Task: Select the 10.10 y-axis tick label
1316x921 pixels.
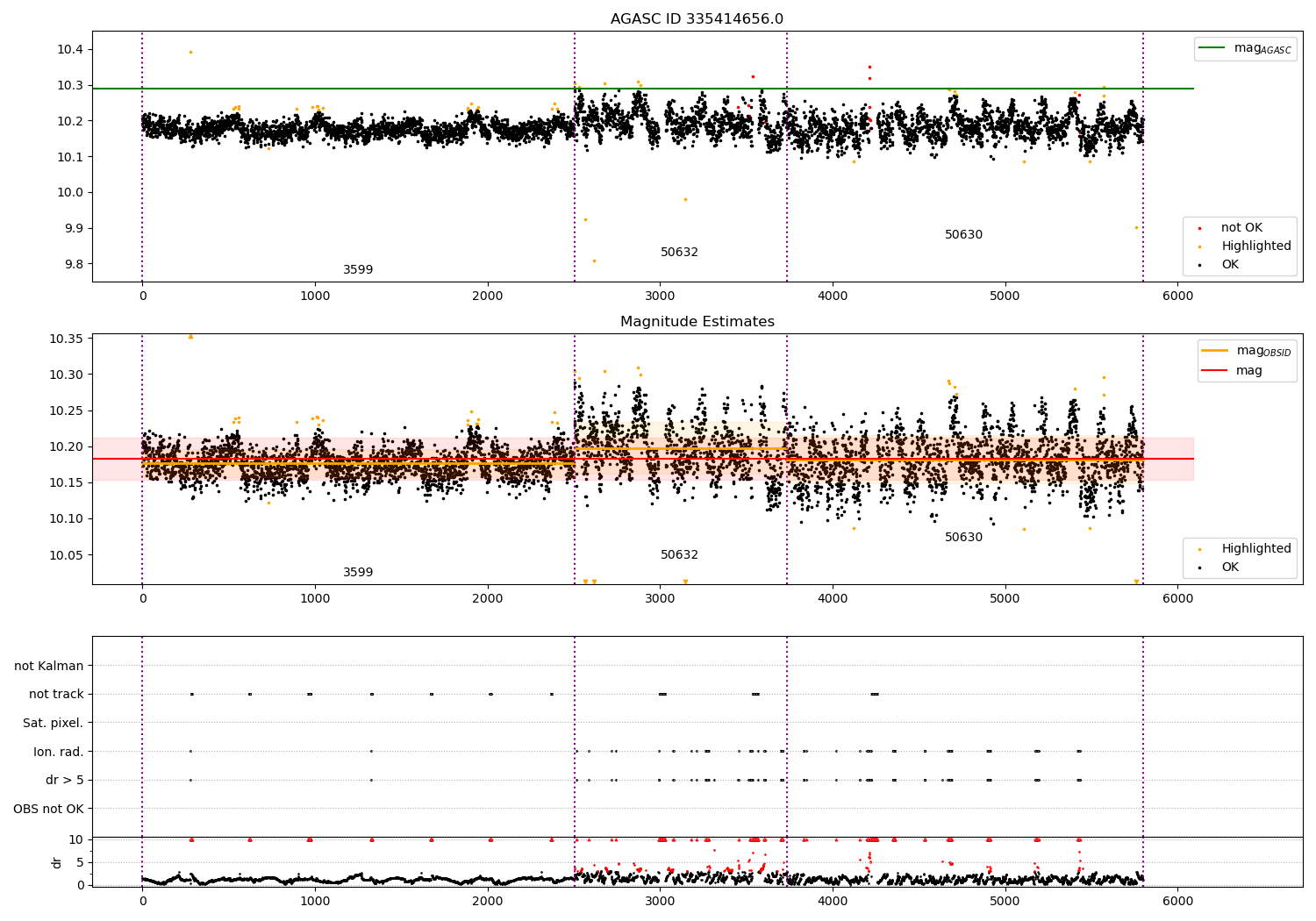Action: click(x=67, y=518)
